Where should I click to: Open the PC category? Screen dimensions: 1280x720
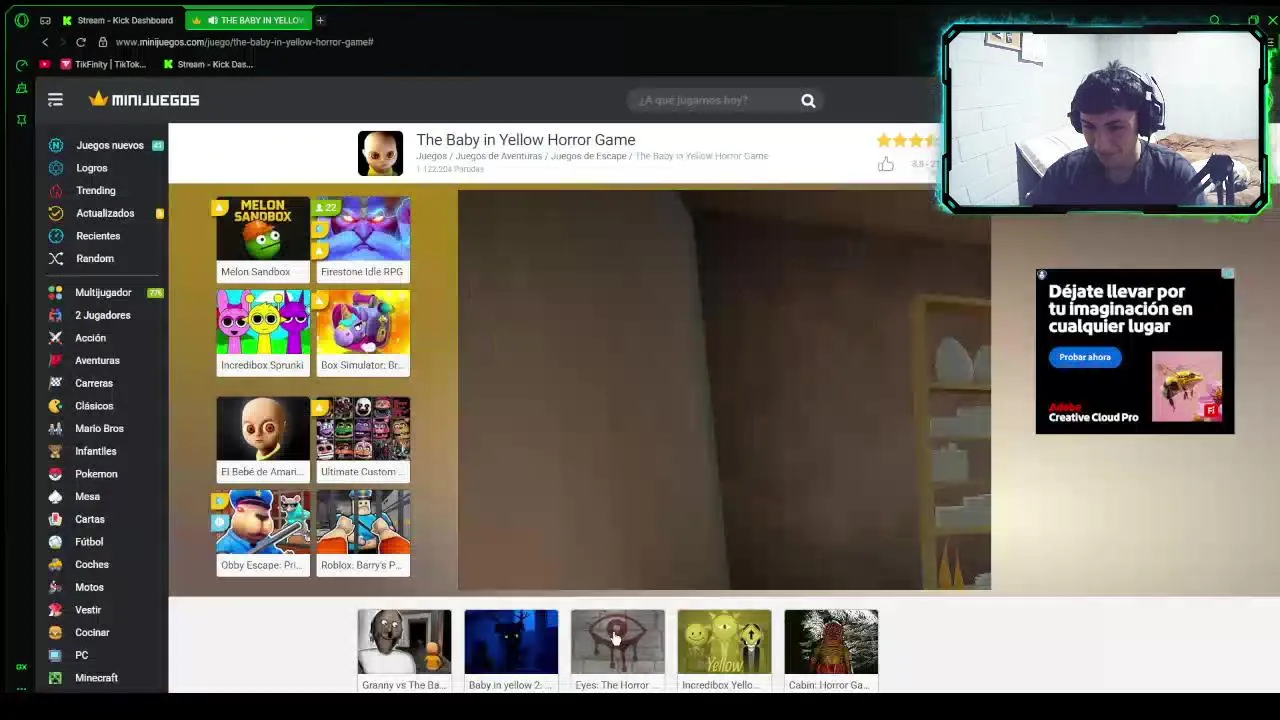point(81,655)
